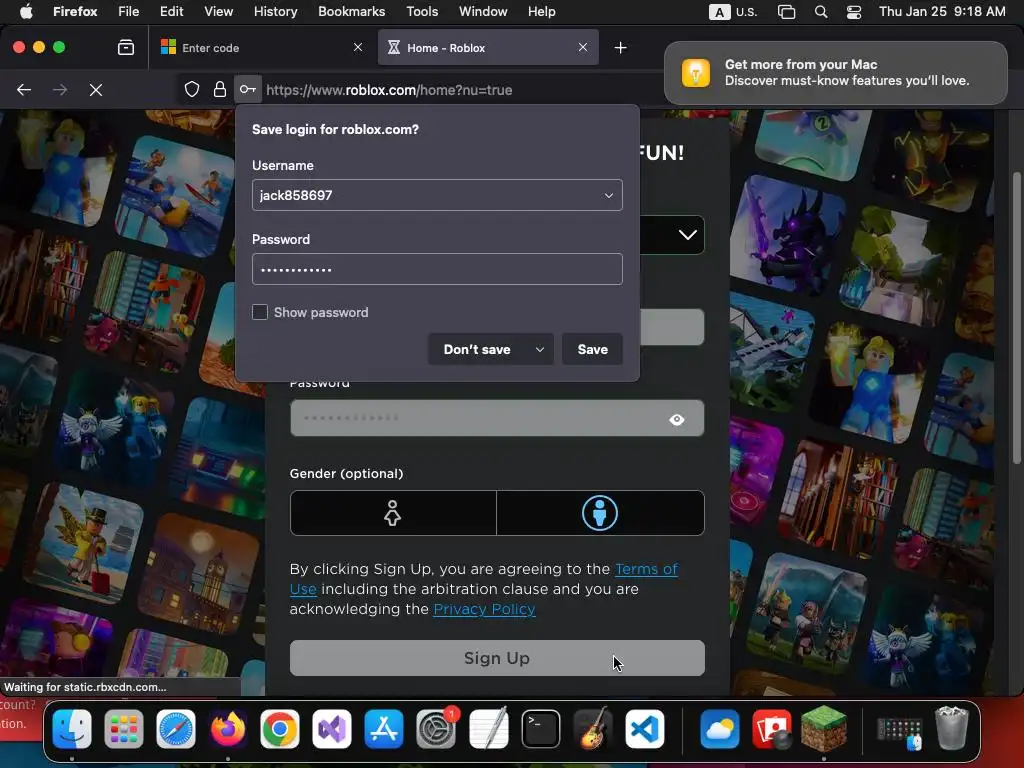Open the Trash from the Dock
Image resolution: width=1024 pixels, height=768 pixels.
click(952, 728)
